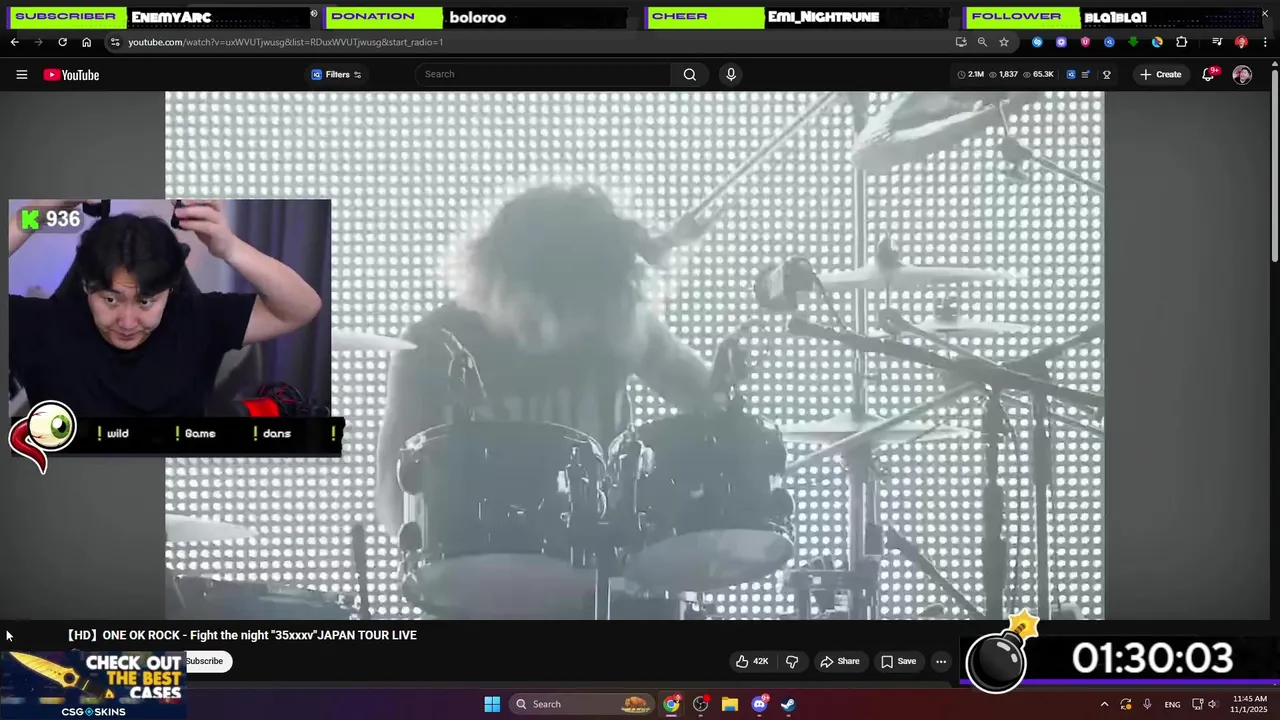1280x720 pixels.
Task: Open the Chrome profile avatar
Action: (1241, 42)
